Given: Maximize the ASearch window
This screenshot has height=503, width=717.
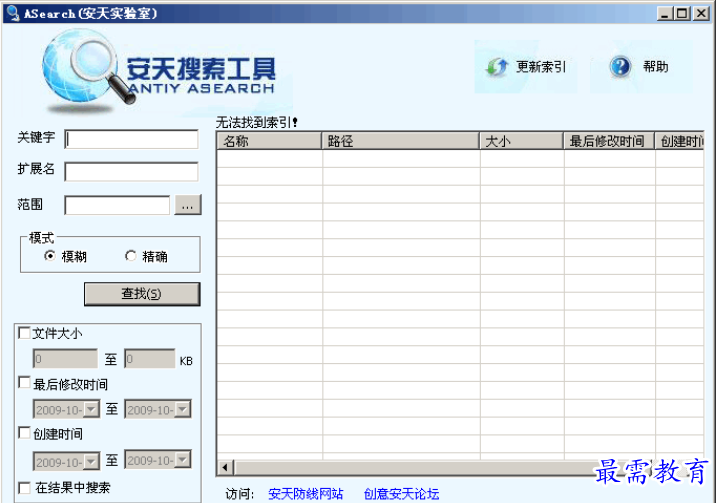Looking at the screenshot, I should 682,13.
